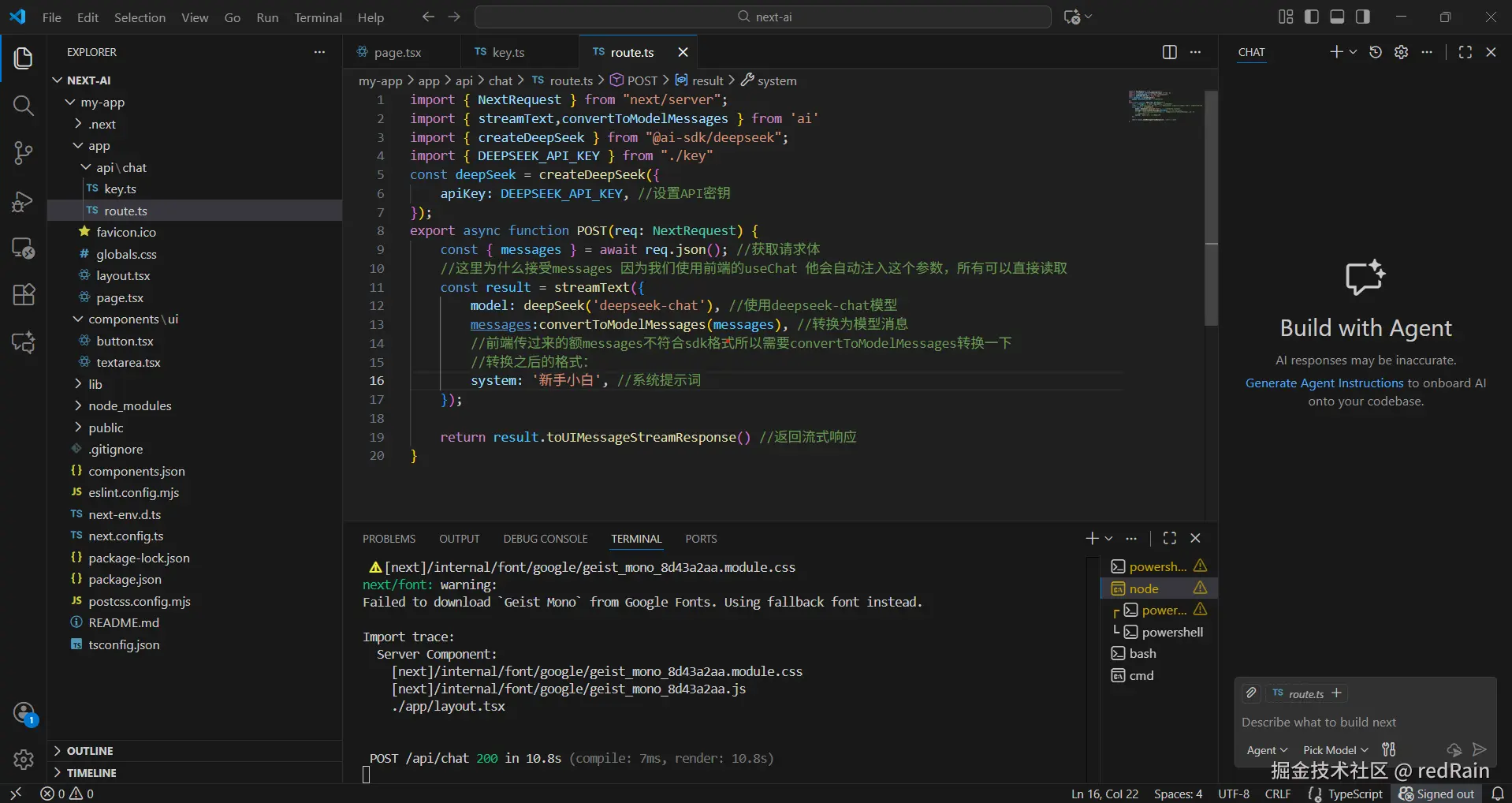The image size is (1512, 803).
Task: Click the attach context paperclip icon
Action: (1251, 693)
